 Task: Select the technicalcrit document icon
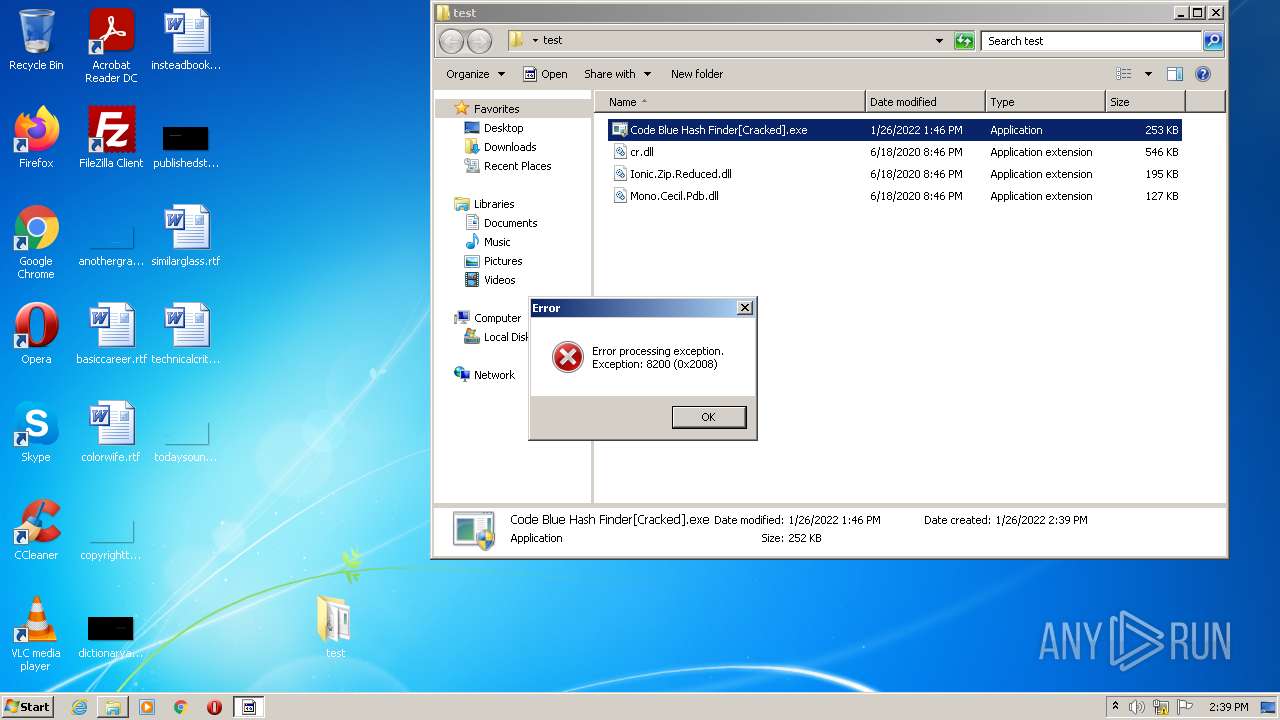186,334
